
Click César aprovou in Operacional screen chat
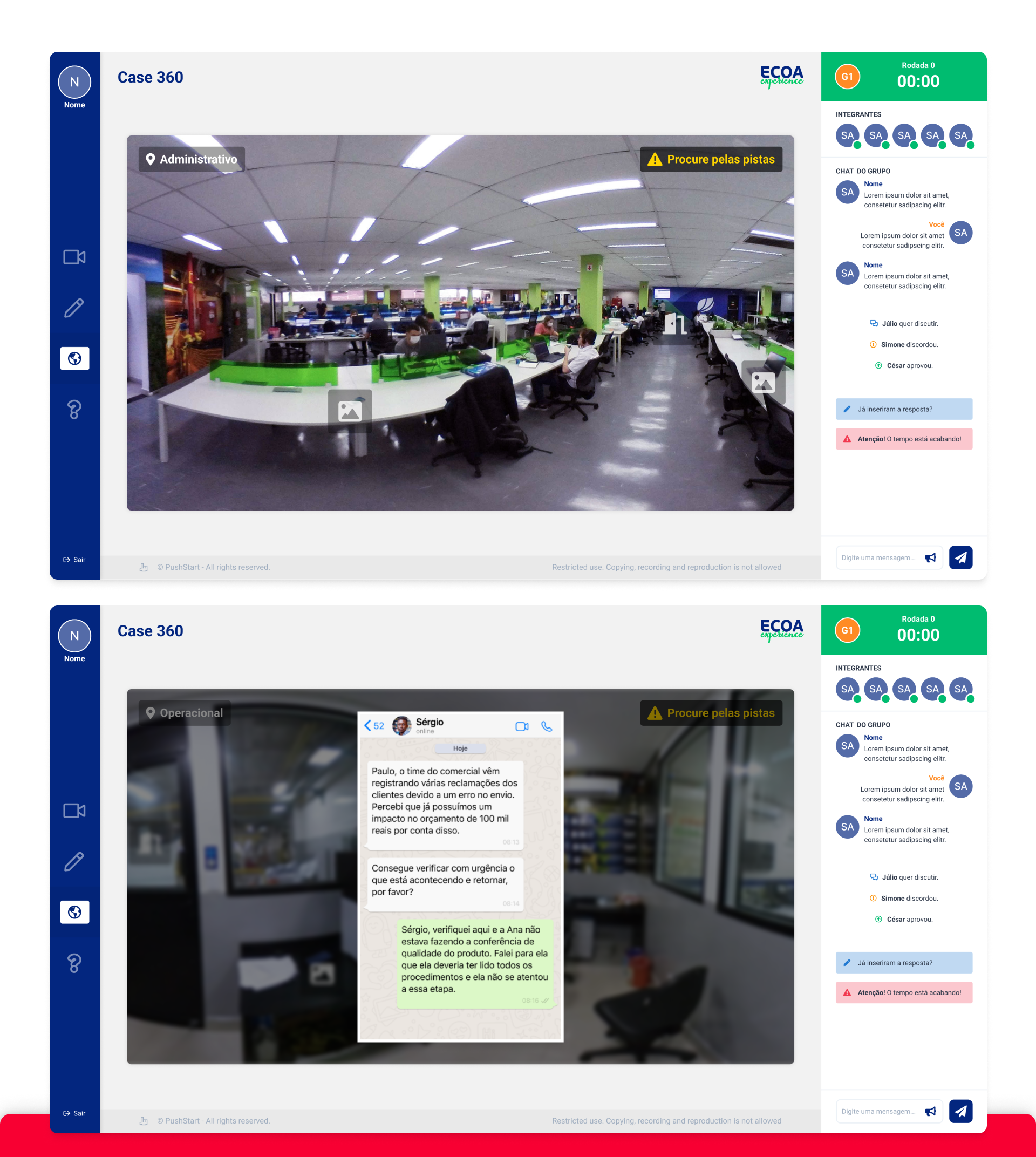(x=904, y=920)
